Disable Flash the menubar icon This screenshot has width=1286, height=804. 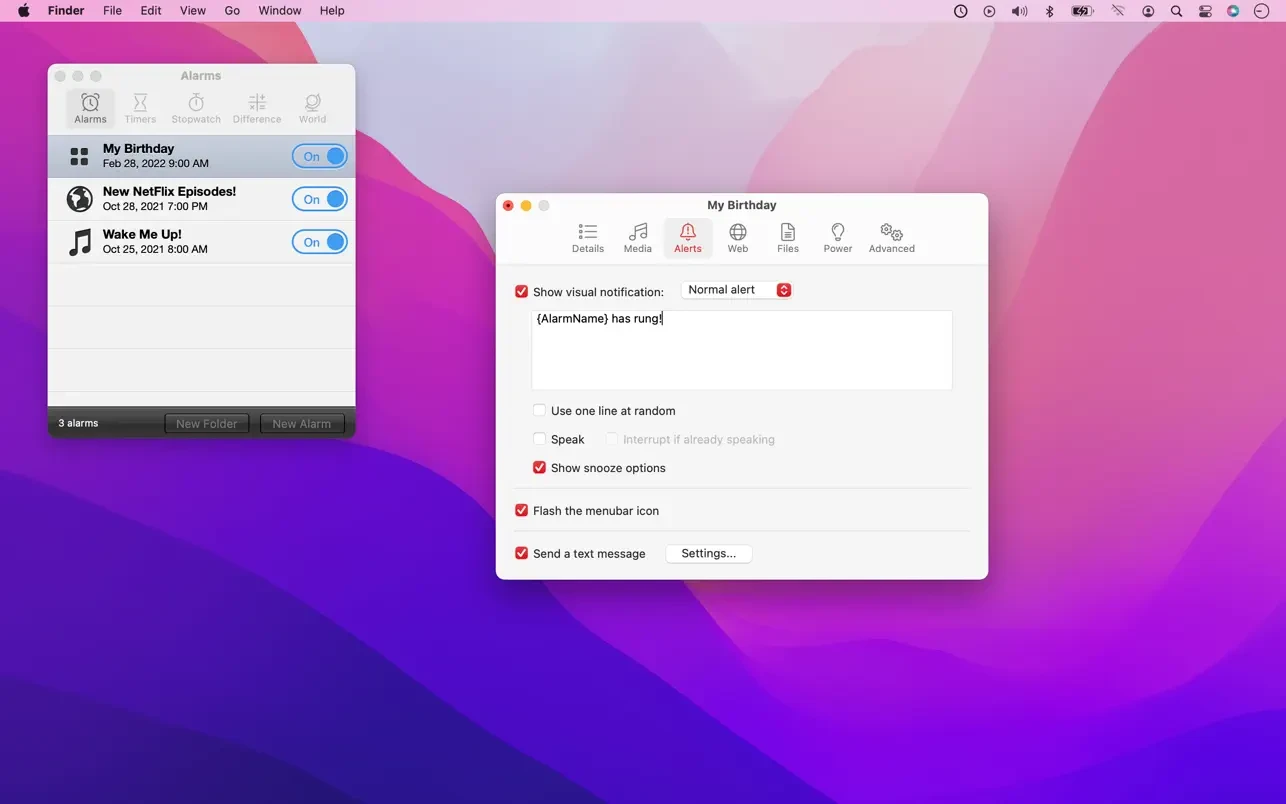pyautogui.click(x=522, y=511)
